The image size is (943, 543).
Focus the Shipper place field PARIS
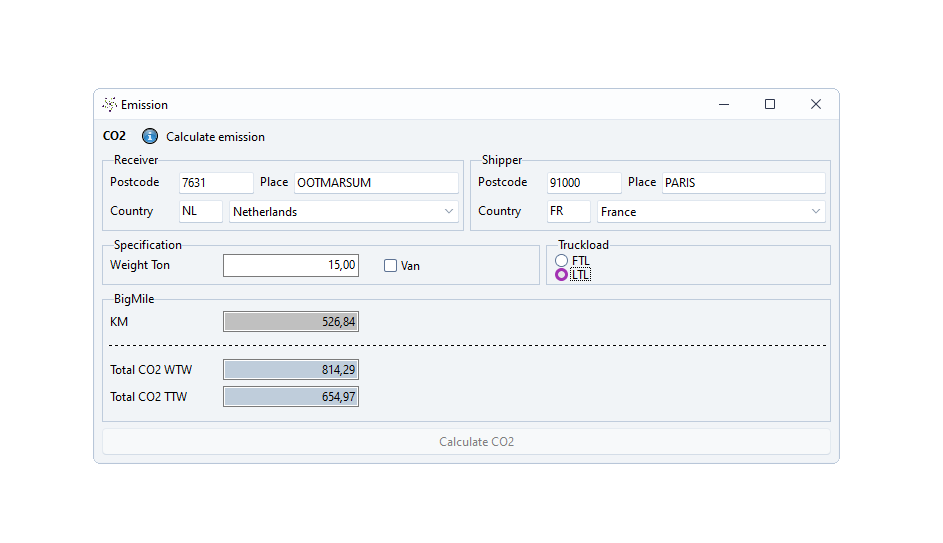tap(744, 183)
